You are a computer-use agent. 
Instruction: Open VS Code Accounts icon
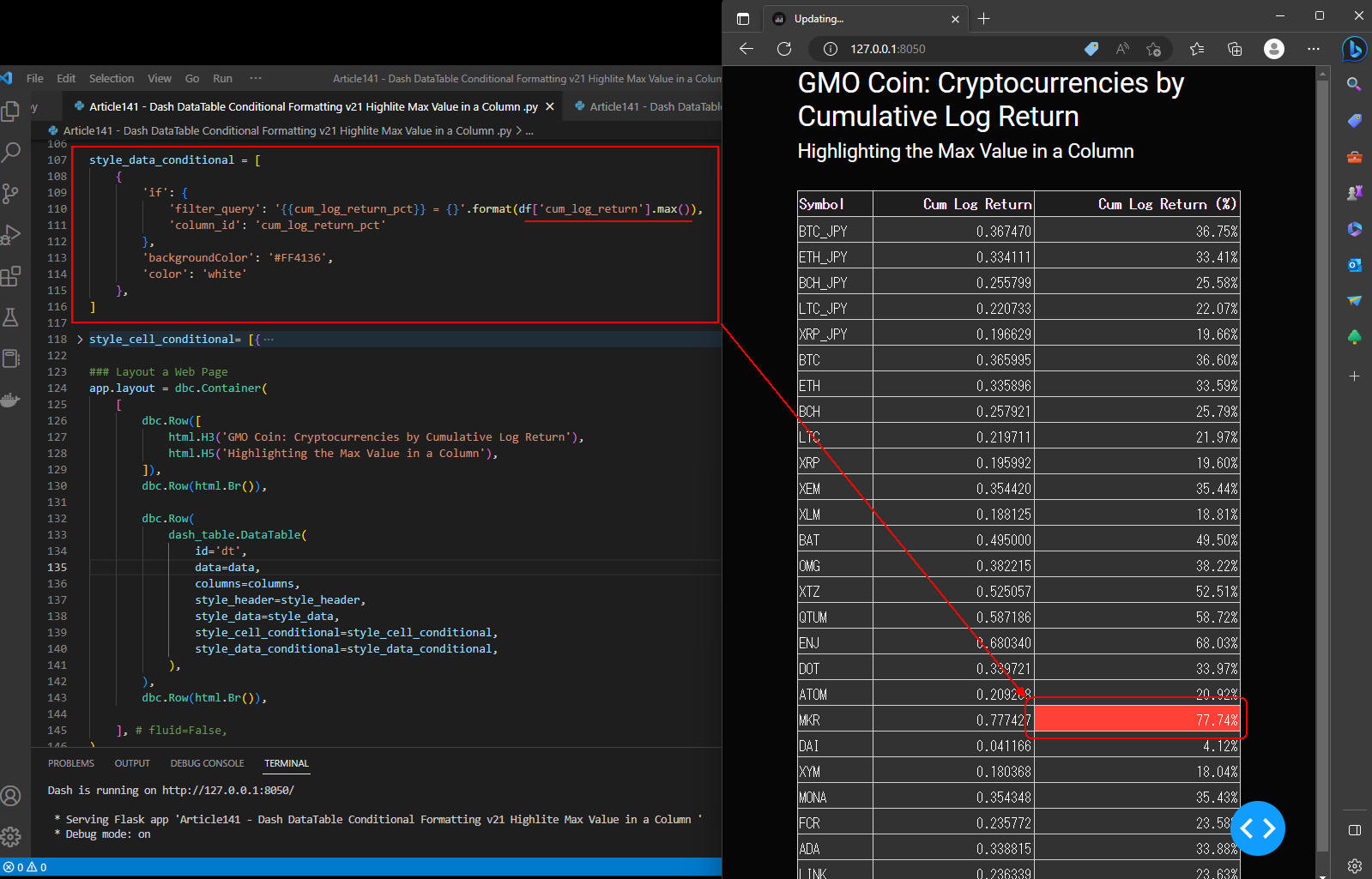click(x=10, y=796)
